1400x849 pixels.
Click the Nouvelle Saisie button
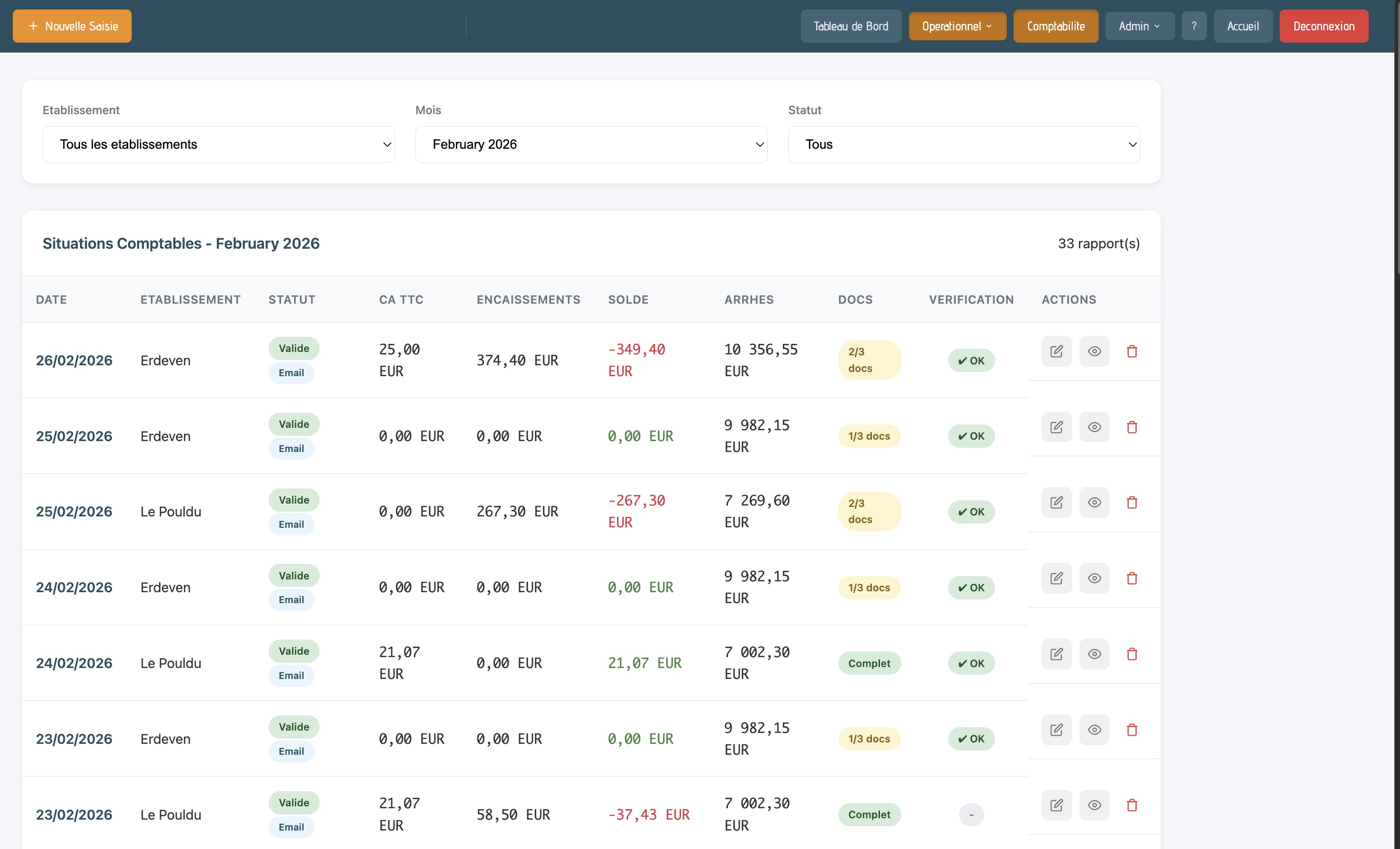pyautogui.click(x=72, y=26)
